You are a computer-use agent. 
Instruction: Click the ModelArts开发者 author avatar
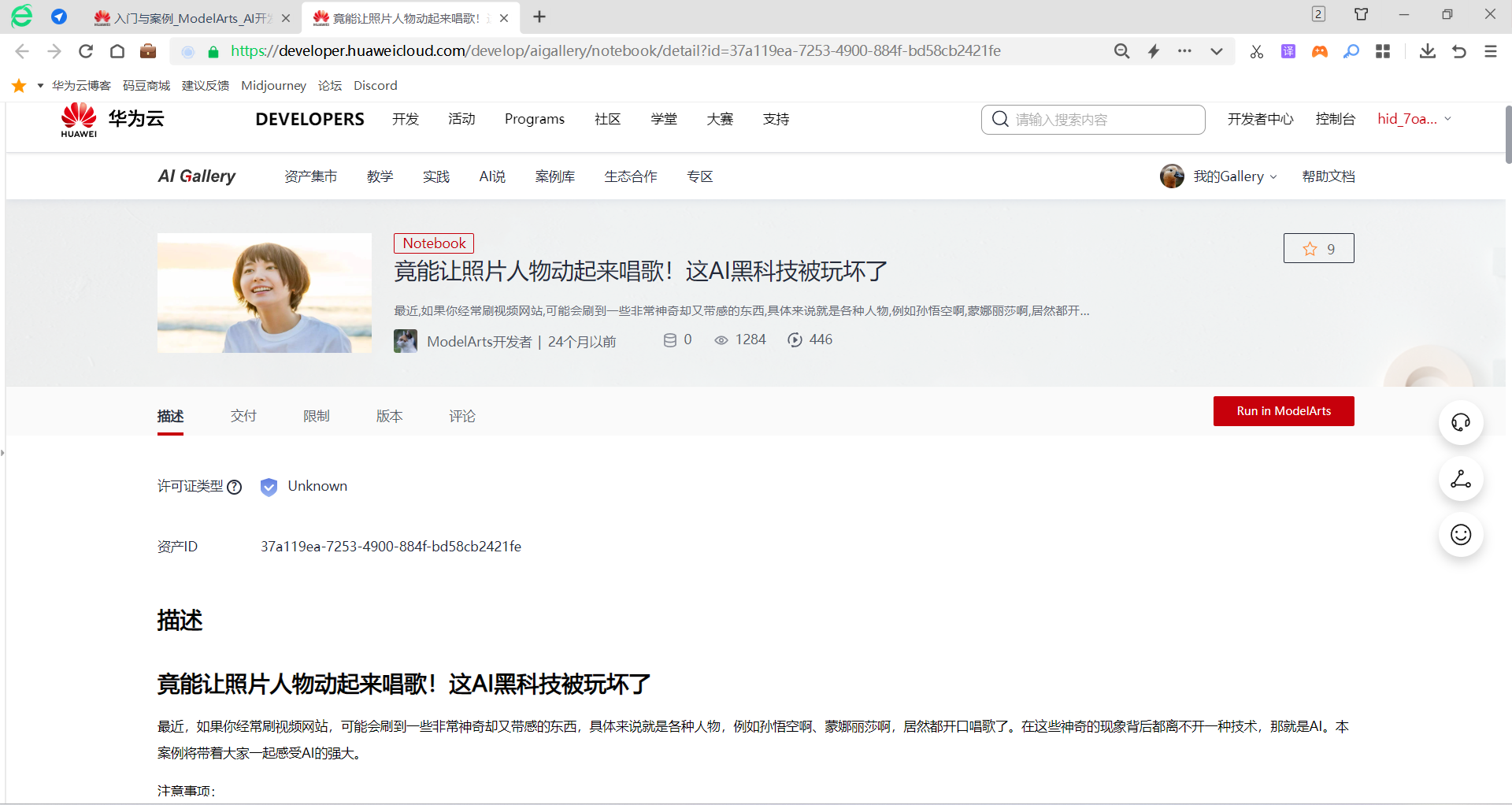coord(406,341)
